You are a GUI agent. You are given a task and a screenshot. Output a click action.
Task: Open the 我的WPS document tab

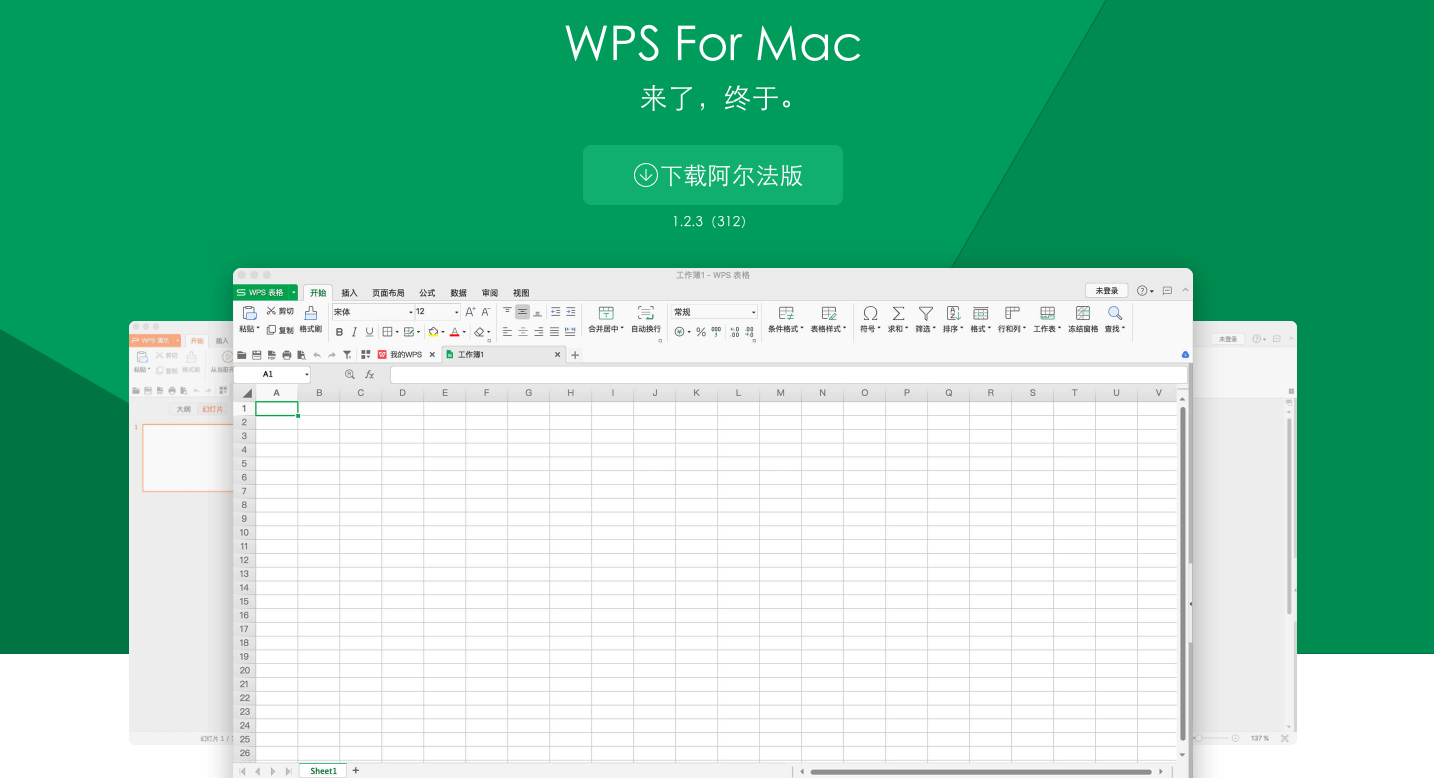(406, 355)
